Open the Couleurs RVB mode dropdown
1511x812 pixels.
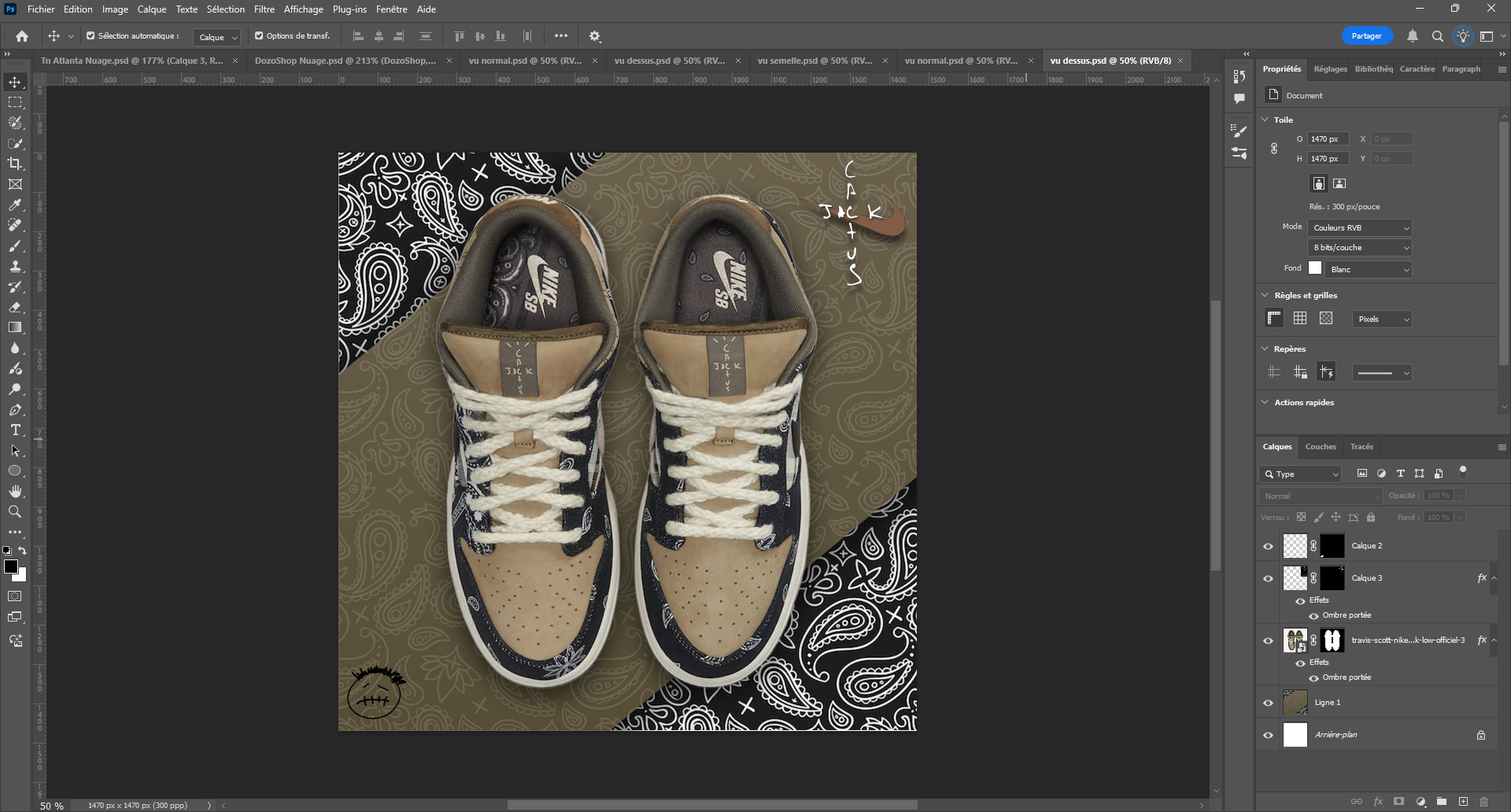point(1360,227)
